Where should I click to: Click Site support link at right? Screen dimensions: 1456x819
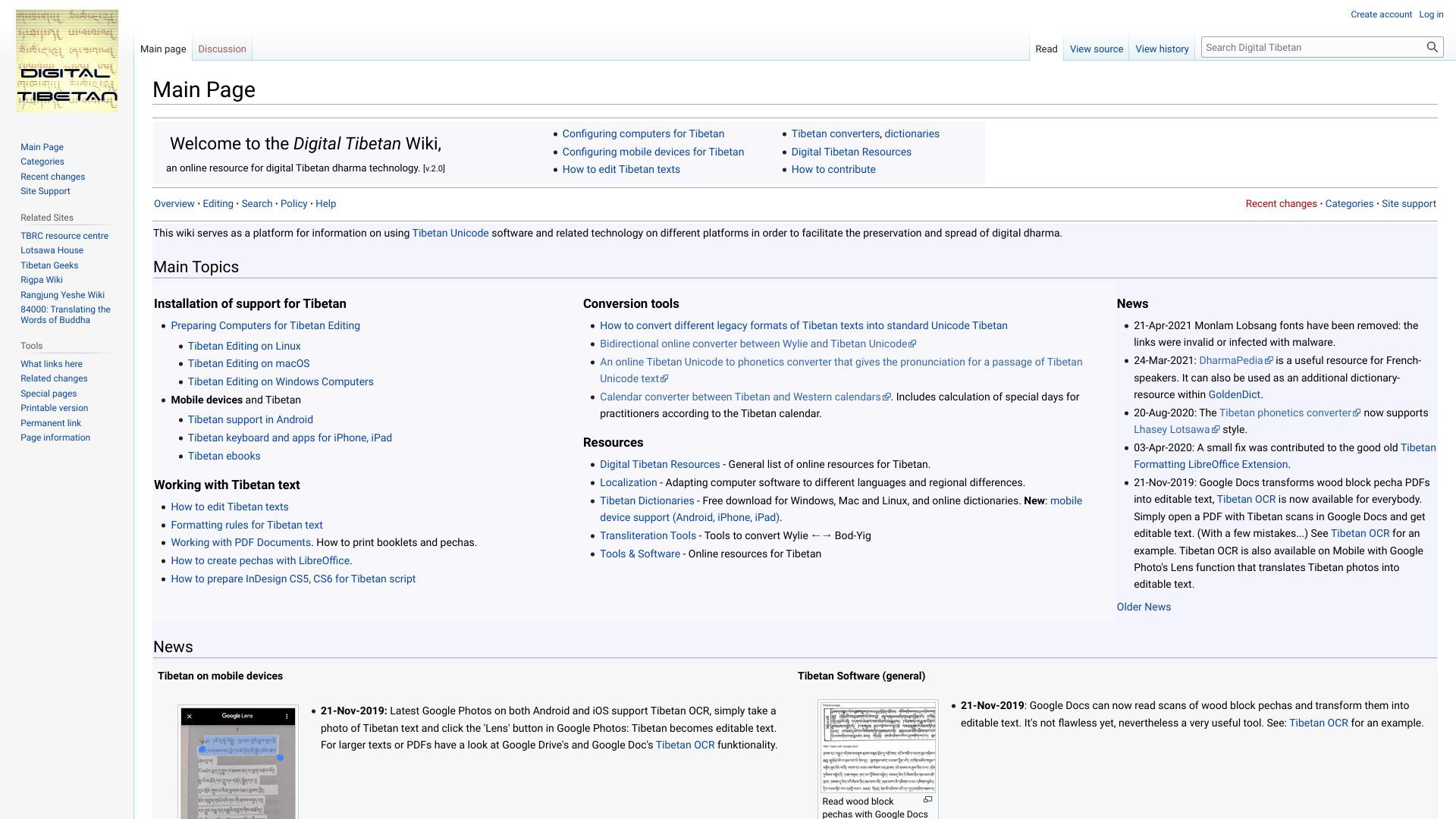(1408, 203)
